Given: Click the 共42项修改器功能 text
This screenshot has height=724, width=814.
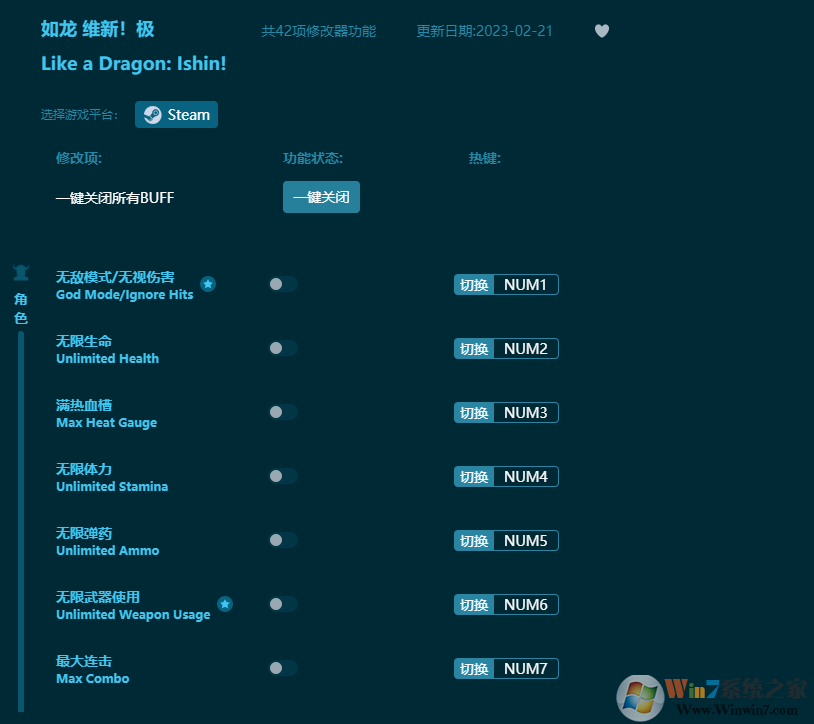Looking at the screenshot, I should tap(319, 31).
